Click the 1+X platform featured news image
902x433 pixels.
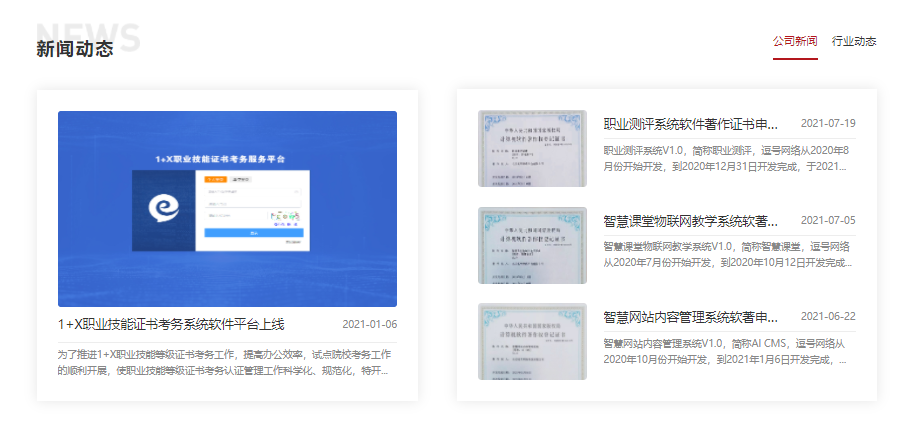pos(227,208)
